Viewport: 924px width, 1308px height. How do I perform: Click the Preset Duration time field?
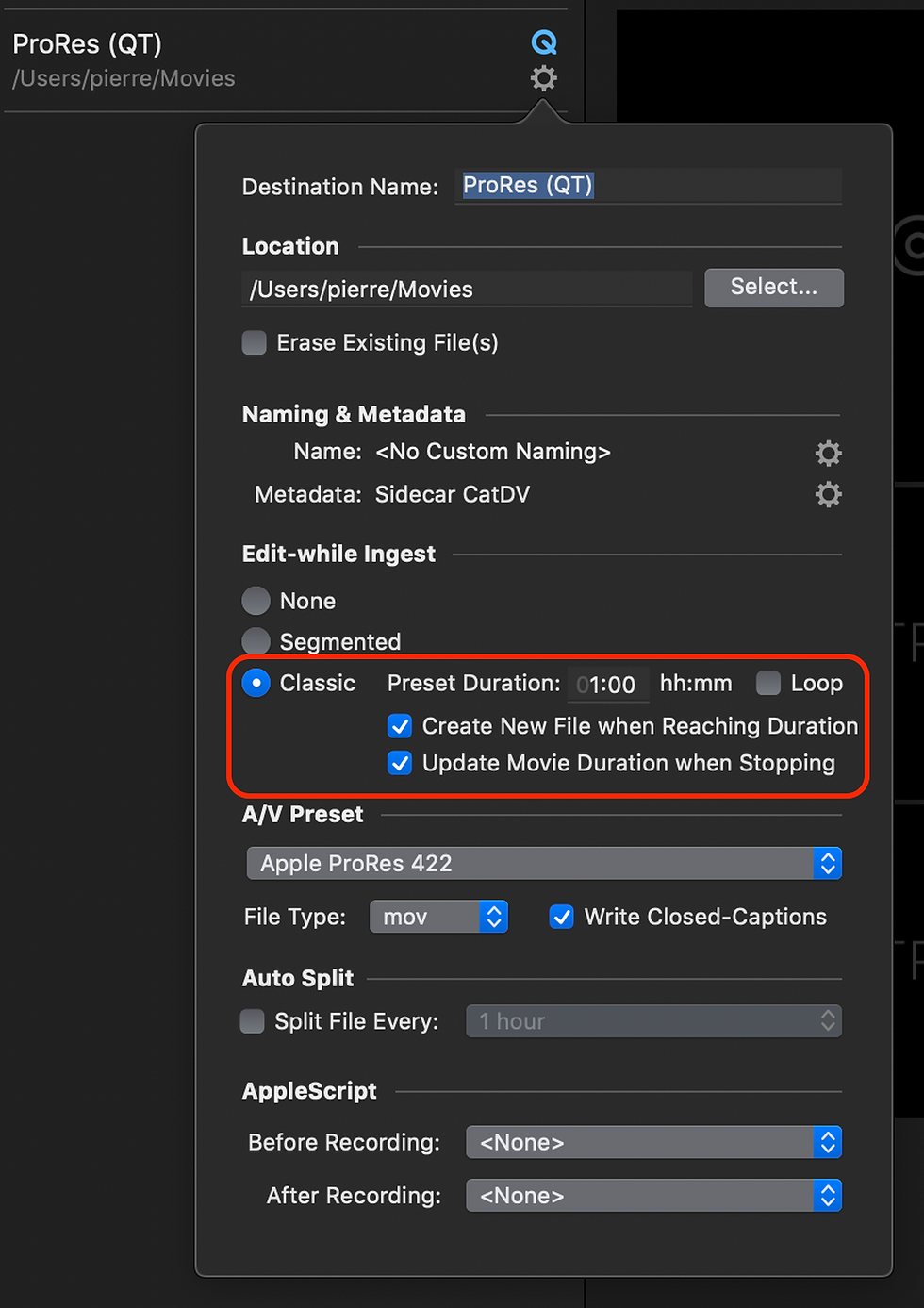[x=607, y=685]
